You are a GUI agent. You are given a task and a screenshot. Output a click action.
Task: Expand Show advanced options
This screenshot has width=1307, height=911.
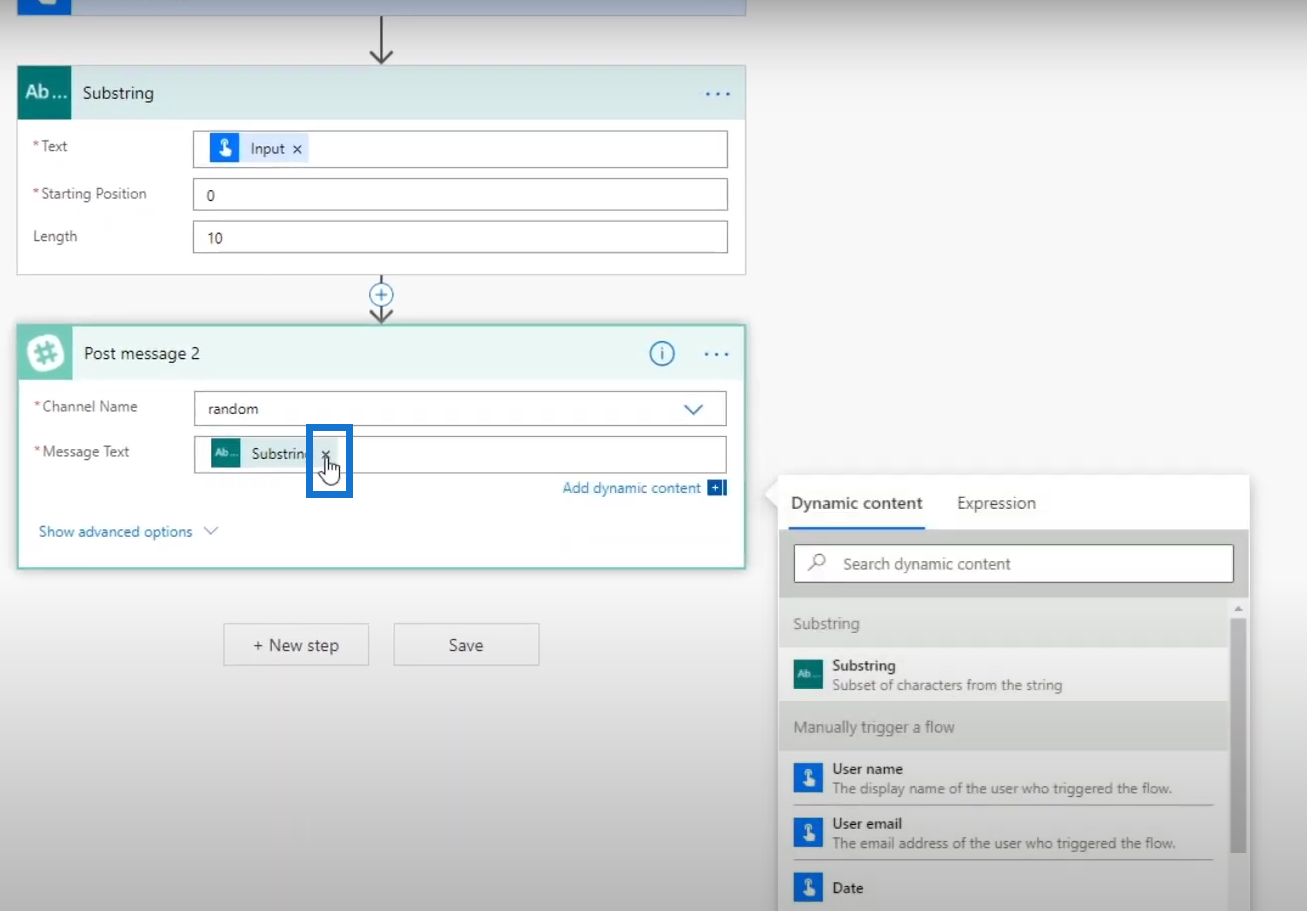tap(128, 531)
